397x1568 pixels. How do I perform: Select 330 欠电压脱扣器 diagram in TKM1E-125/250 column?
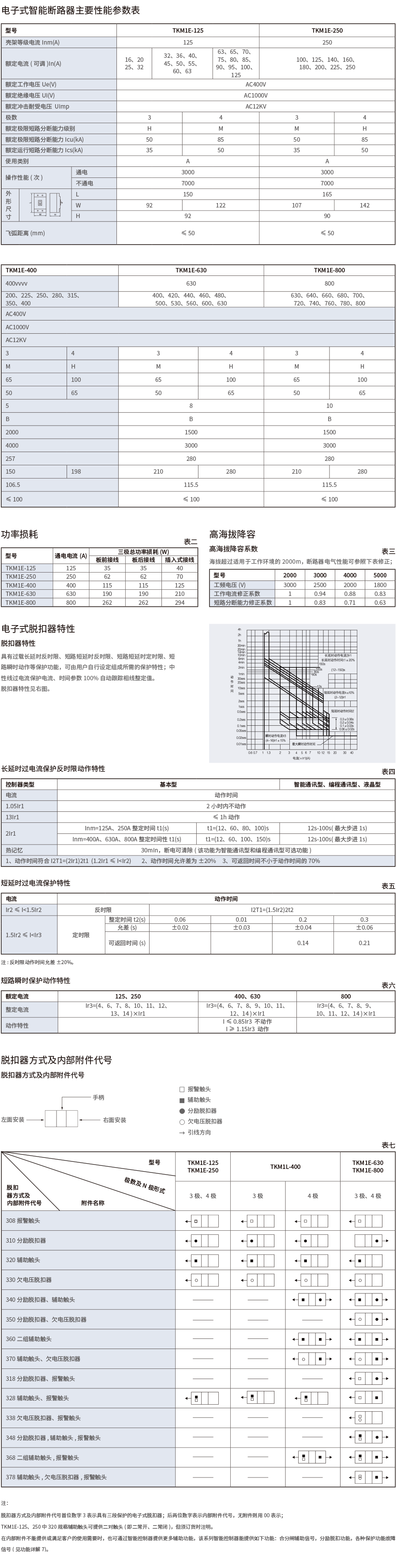click(202, 1280)
